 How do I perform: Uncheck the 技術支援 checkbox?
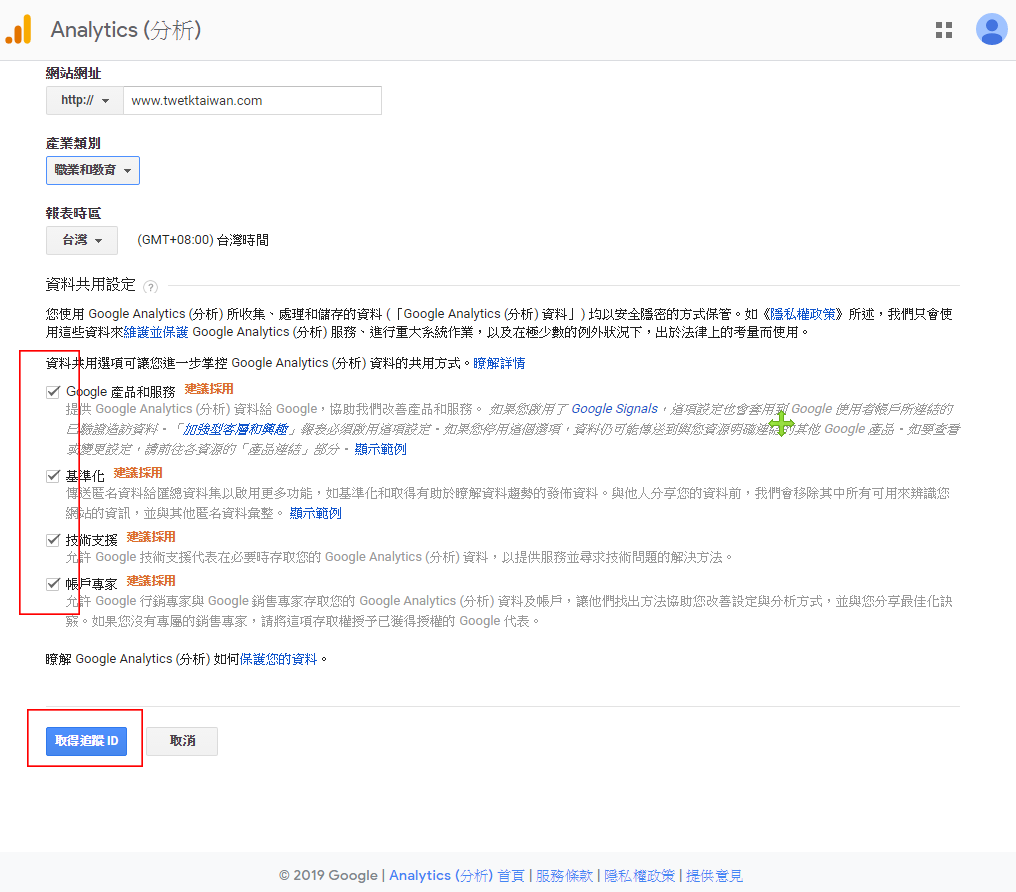tap(53, 540)
